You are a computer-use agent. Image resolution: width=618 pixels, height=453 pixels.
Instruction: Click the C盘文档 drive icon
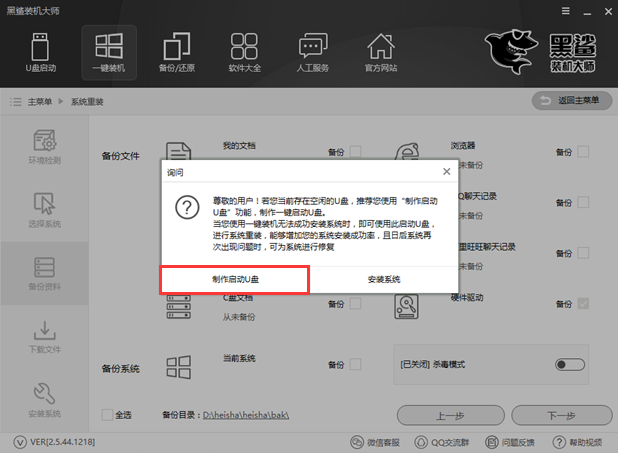coord(179,306)
